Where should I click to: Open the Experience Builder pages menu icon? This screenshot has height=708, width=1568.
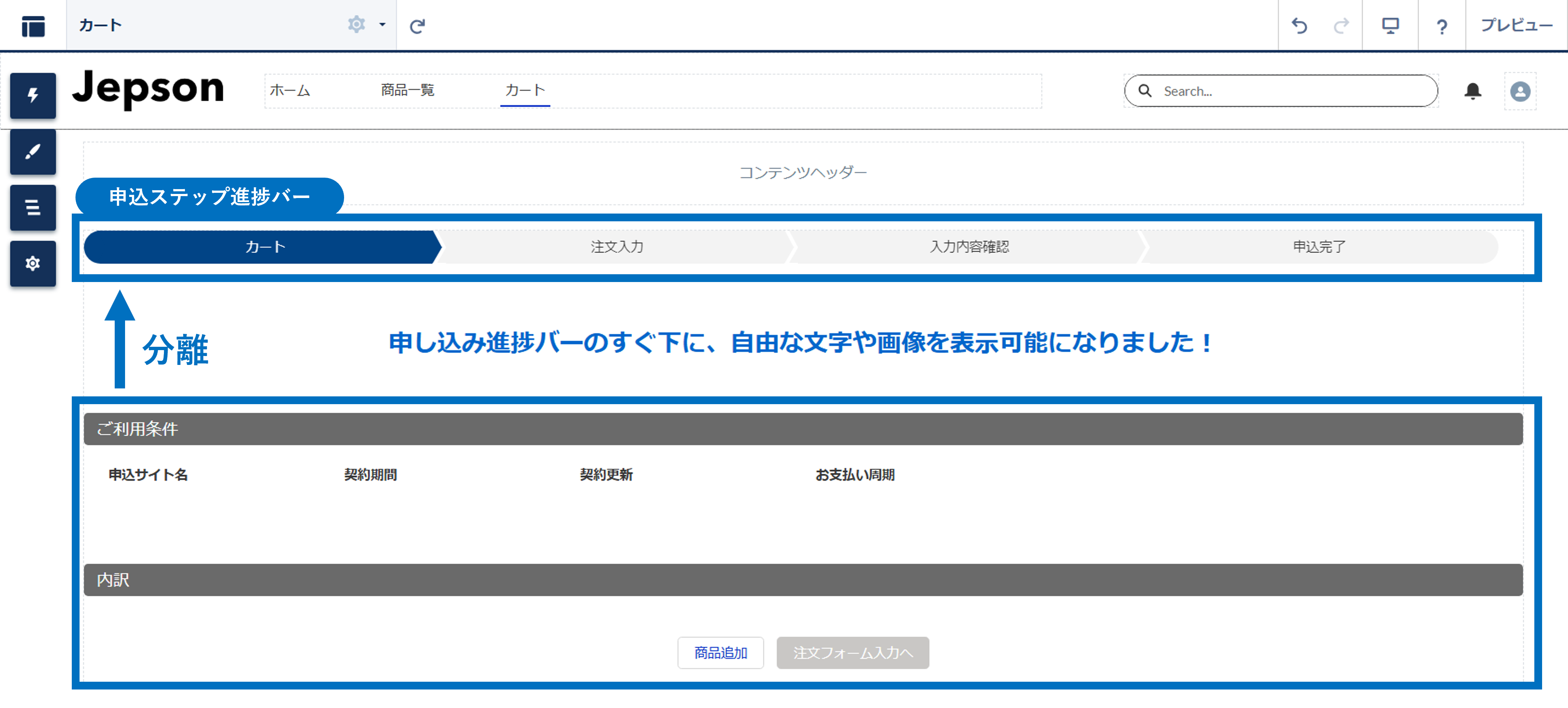[33, 26]
